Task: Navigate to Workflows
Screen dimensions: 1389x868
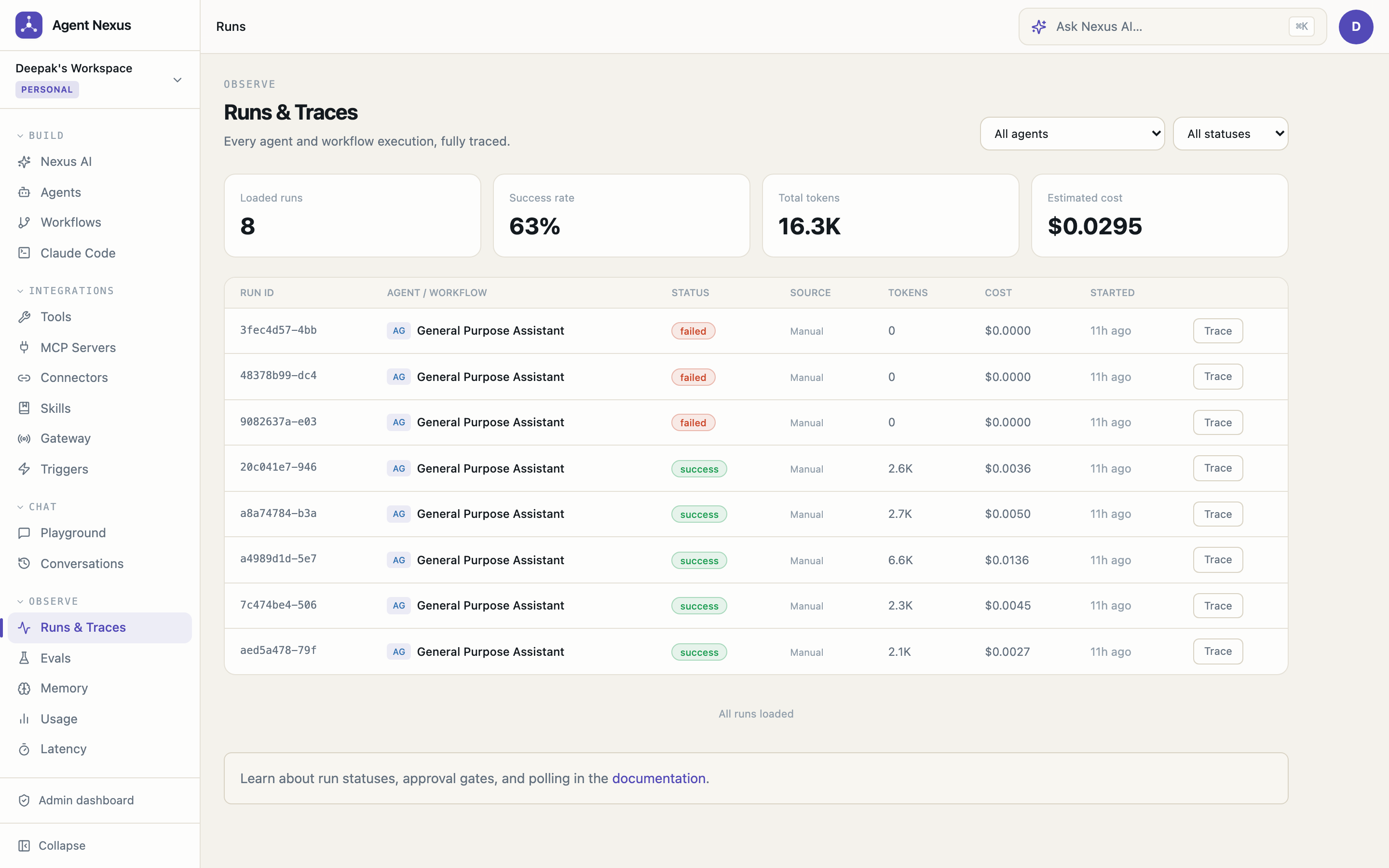Action: (100, 223)
